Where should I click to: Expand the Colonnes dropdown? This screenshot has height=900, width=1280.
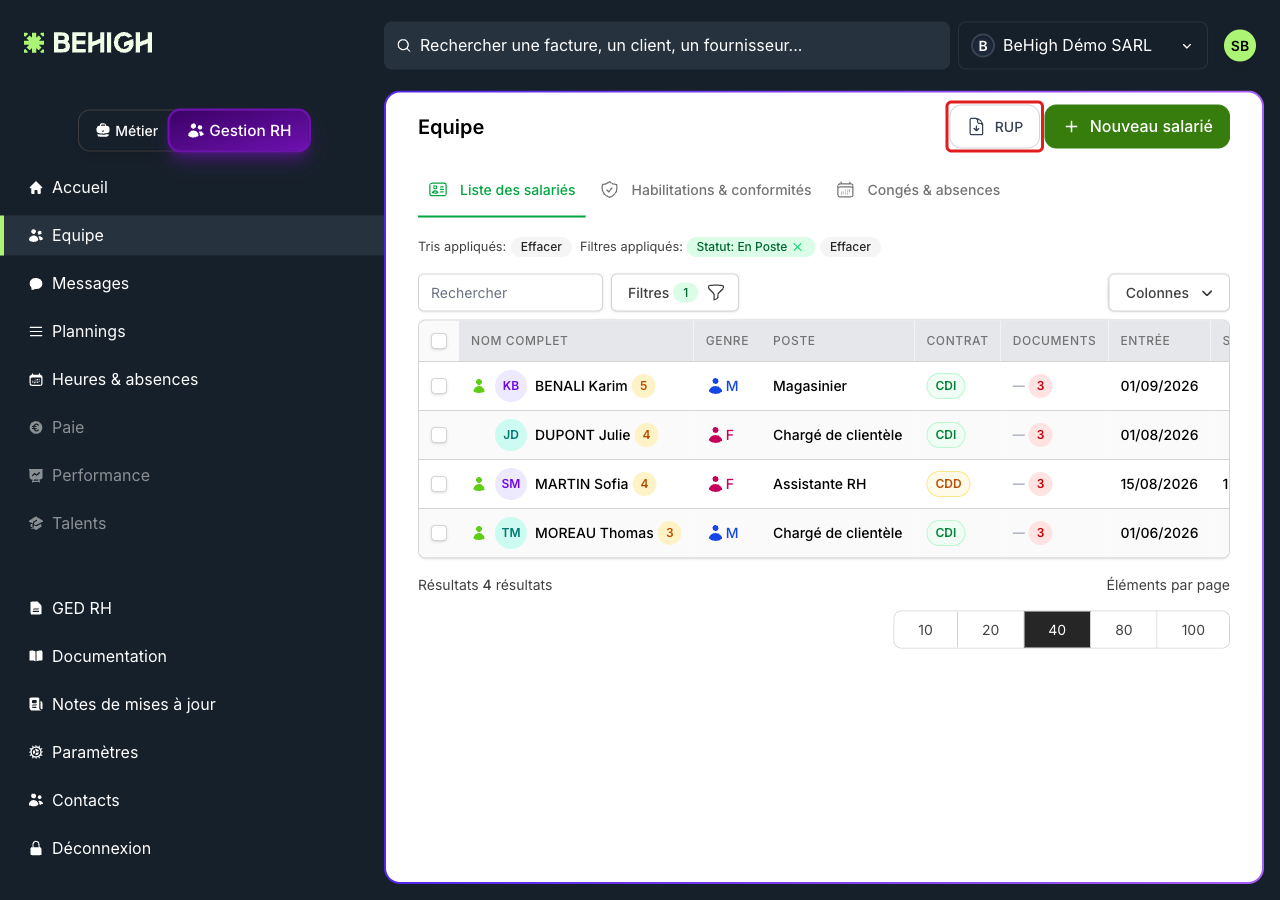[1169, 293]
